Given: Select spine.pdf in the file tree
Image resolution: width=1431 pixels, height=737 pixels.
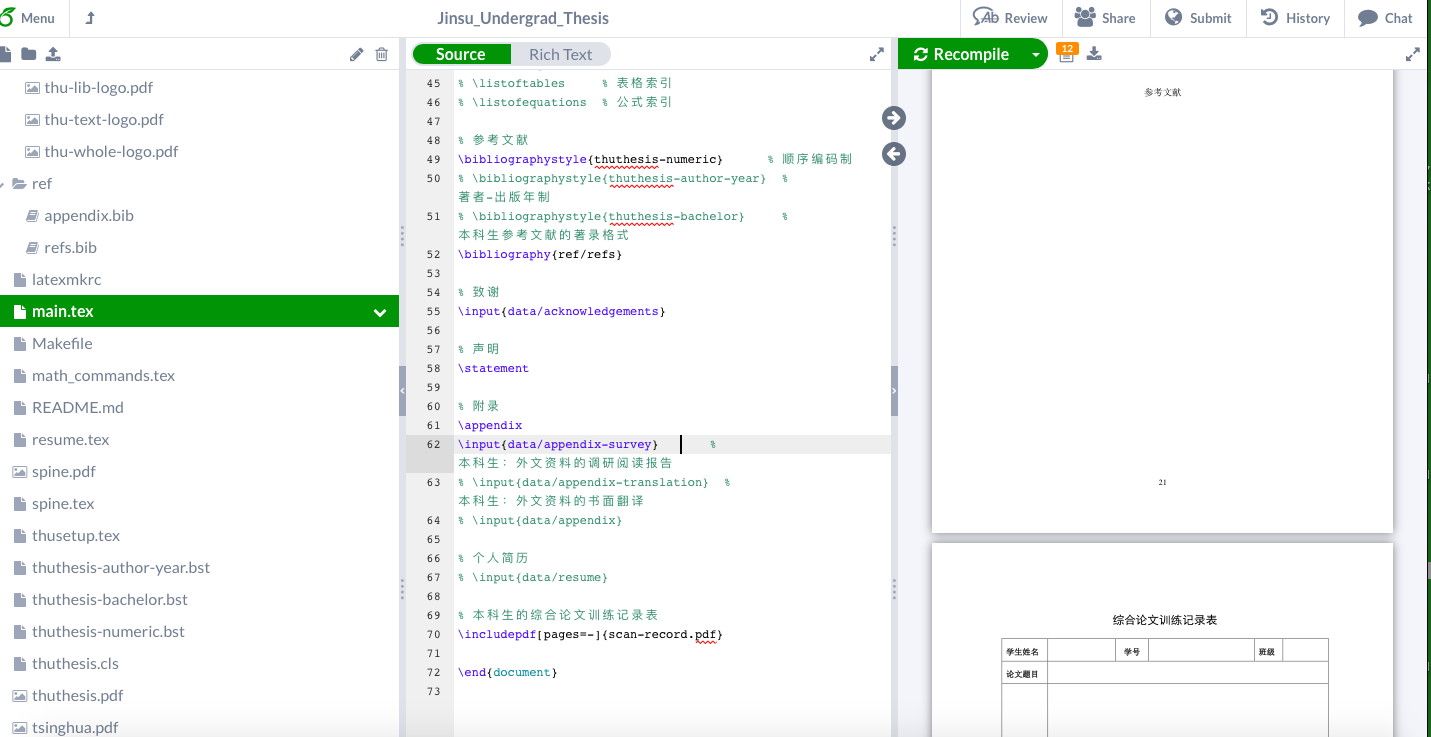Looking at the screenshot, I should [x=63, y=472].
